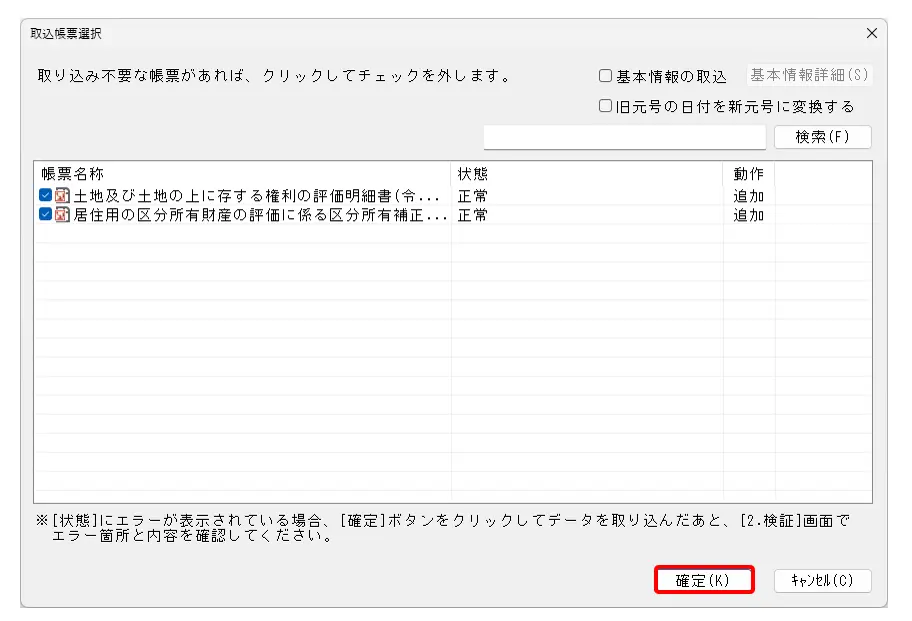Open 基本情報詳細(S) details button
Image resolution: width=912 pixels, height=621 pixels.
pos(809,75)
